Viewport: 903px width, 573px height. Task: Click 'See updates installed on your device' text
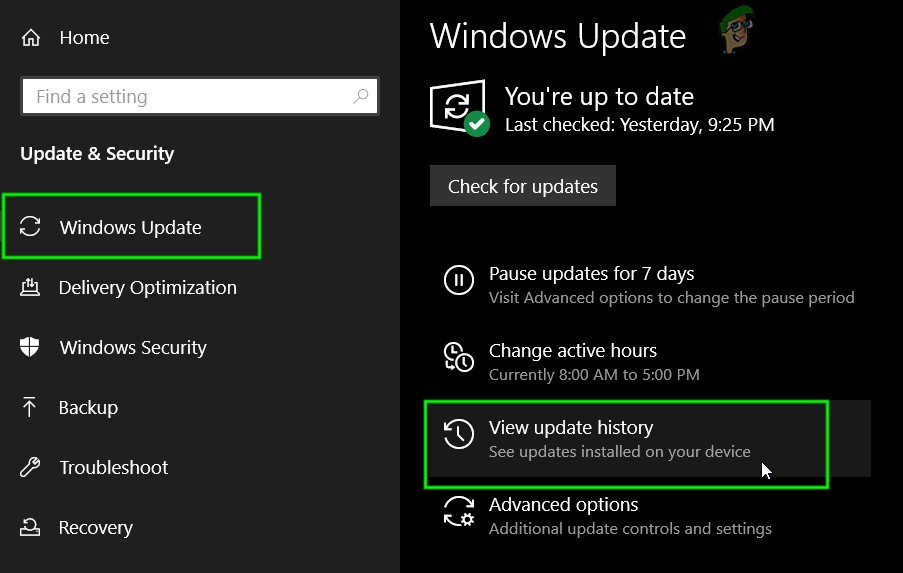(620, 452)
